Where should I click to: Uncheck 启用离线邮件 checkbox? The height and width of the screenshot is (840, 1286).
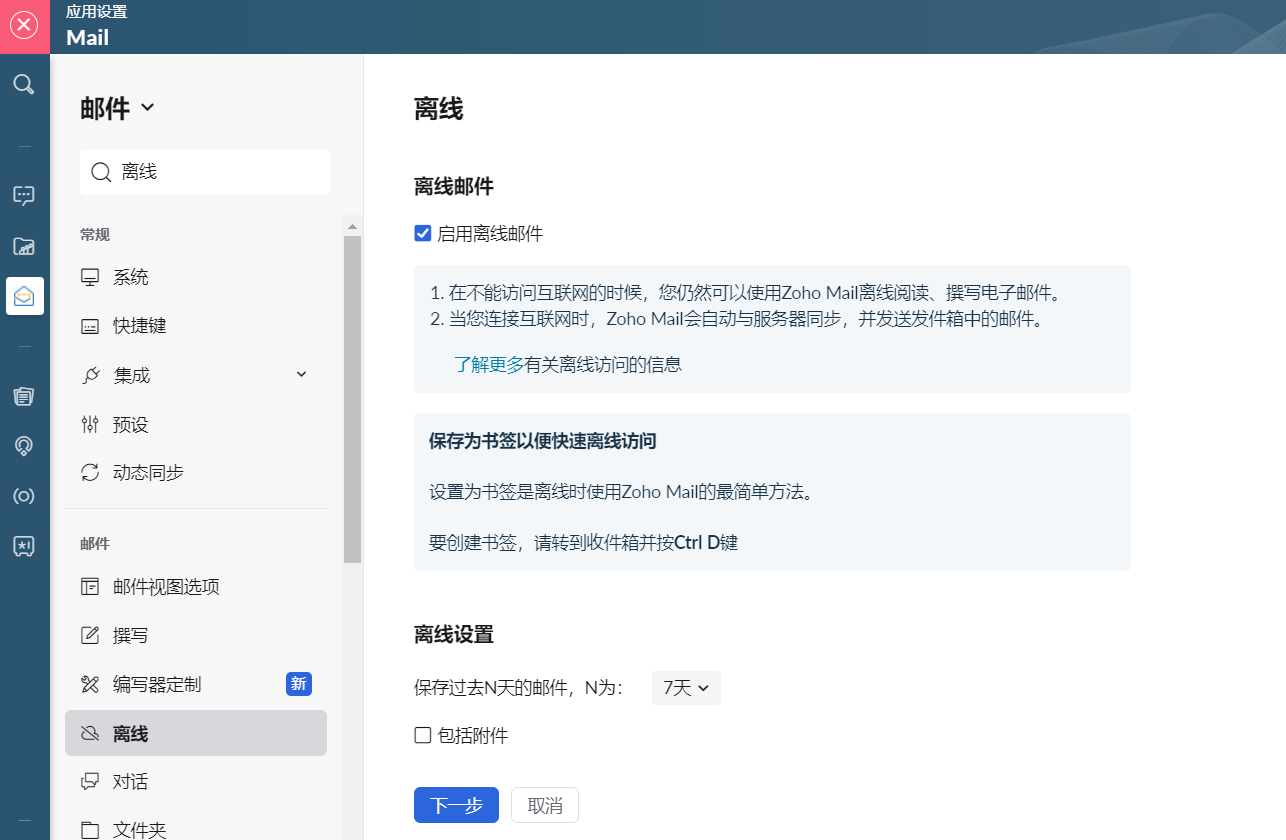(423, 234)
